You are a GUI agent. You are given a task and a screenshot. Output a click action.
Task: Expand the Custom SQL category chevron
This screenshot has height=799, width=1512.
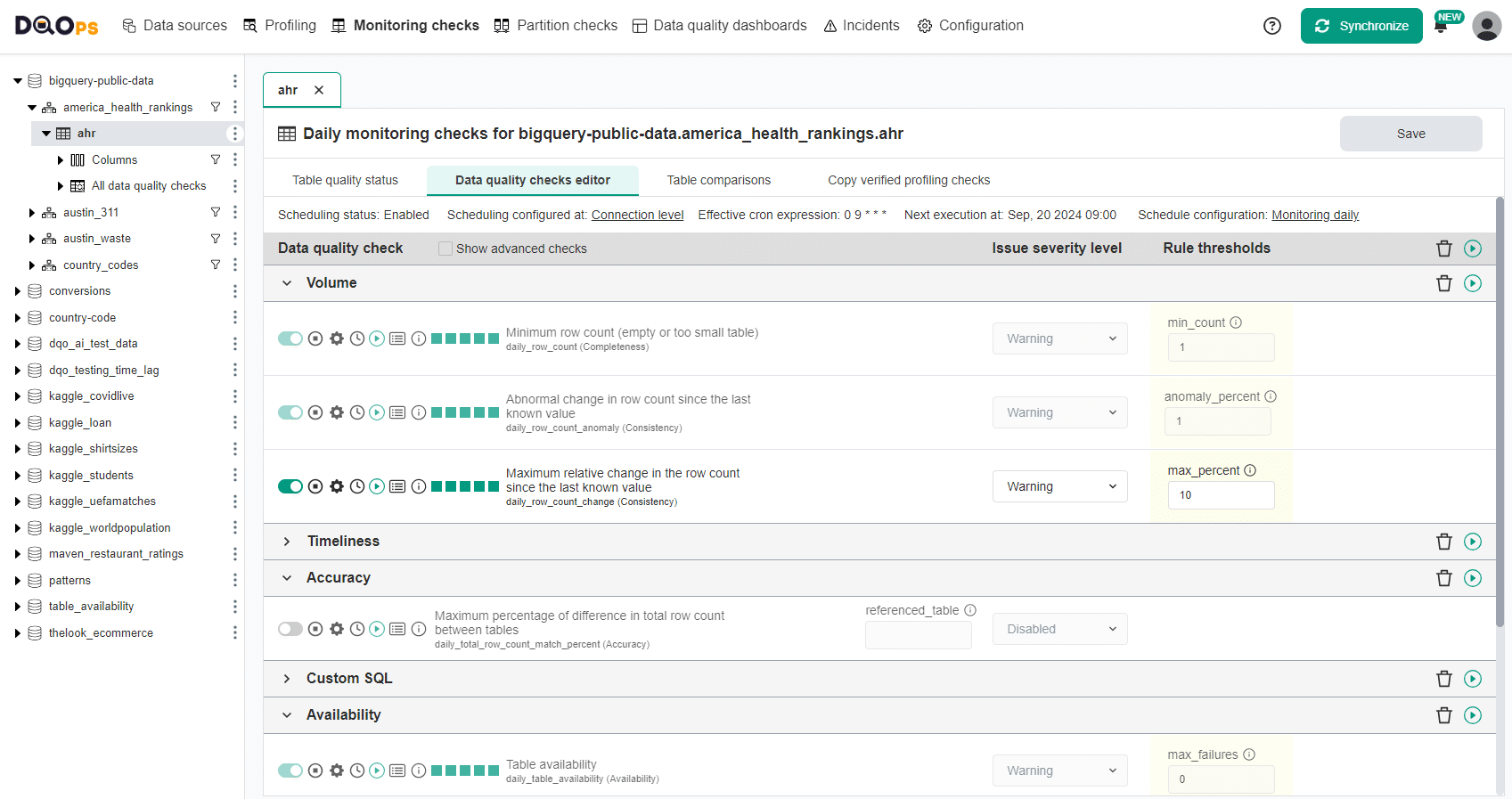click(x=287, y=679)
